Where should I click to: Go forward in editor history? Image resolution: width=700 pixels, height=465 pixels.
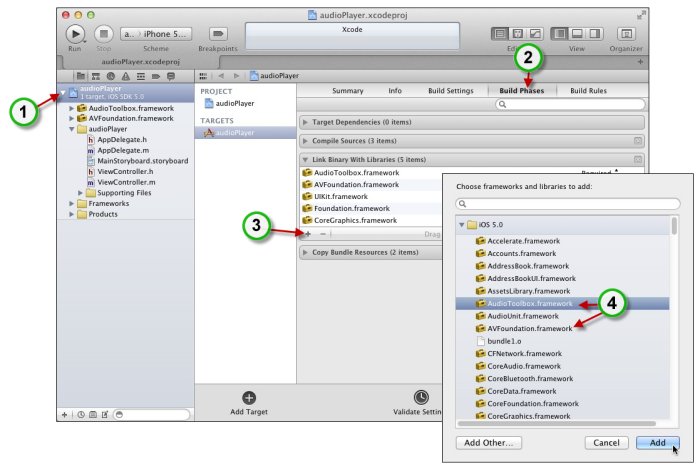click(x=237, y=76)
